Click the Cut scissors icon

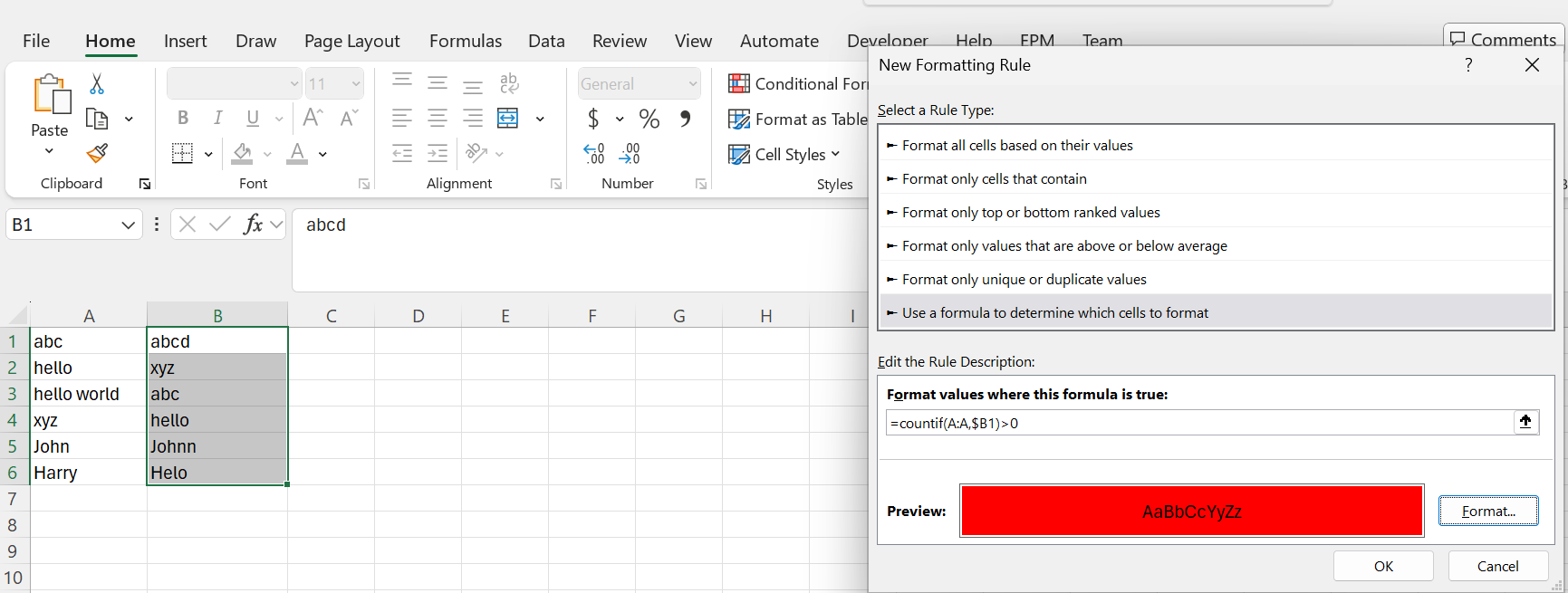click(x=97, y=84)
